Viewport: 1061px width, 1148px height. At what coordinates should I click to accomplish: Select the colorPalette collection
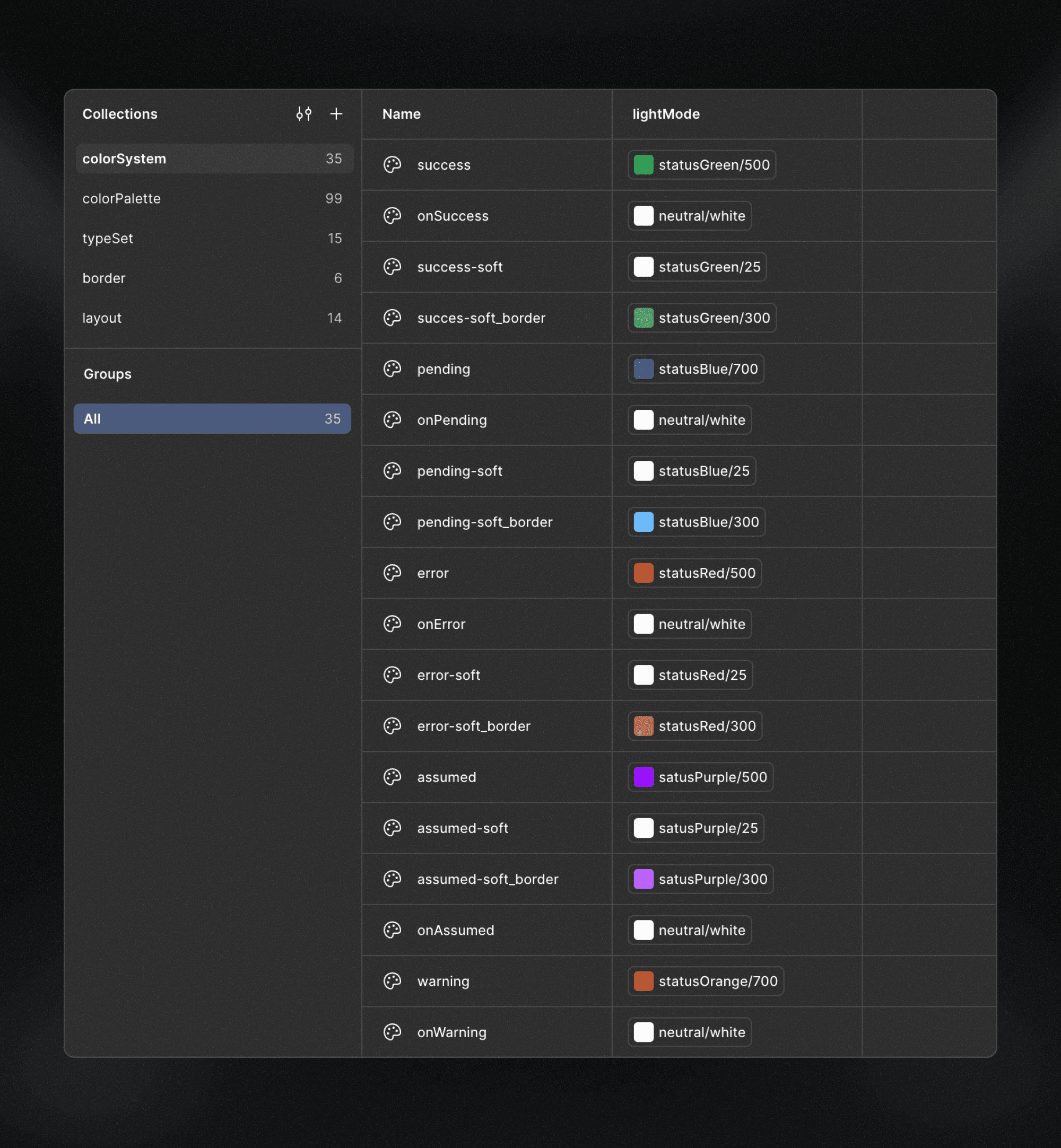click(121, 198)
